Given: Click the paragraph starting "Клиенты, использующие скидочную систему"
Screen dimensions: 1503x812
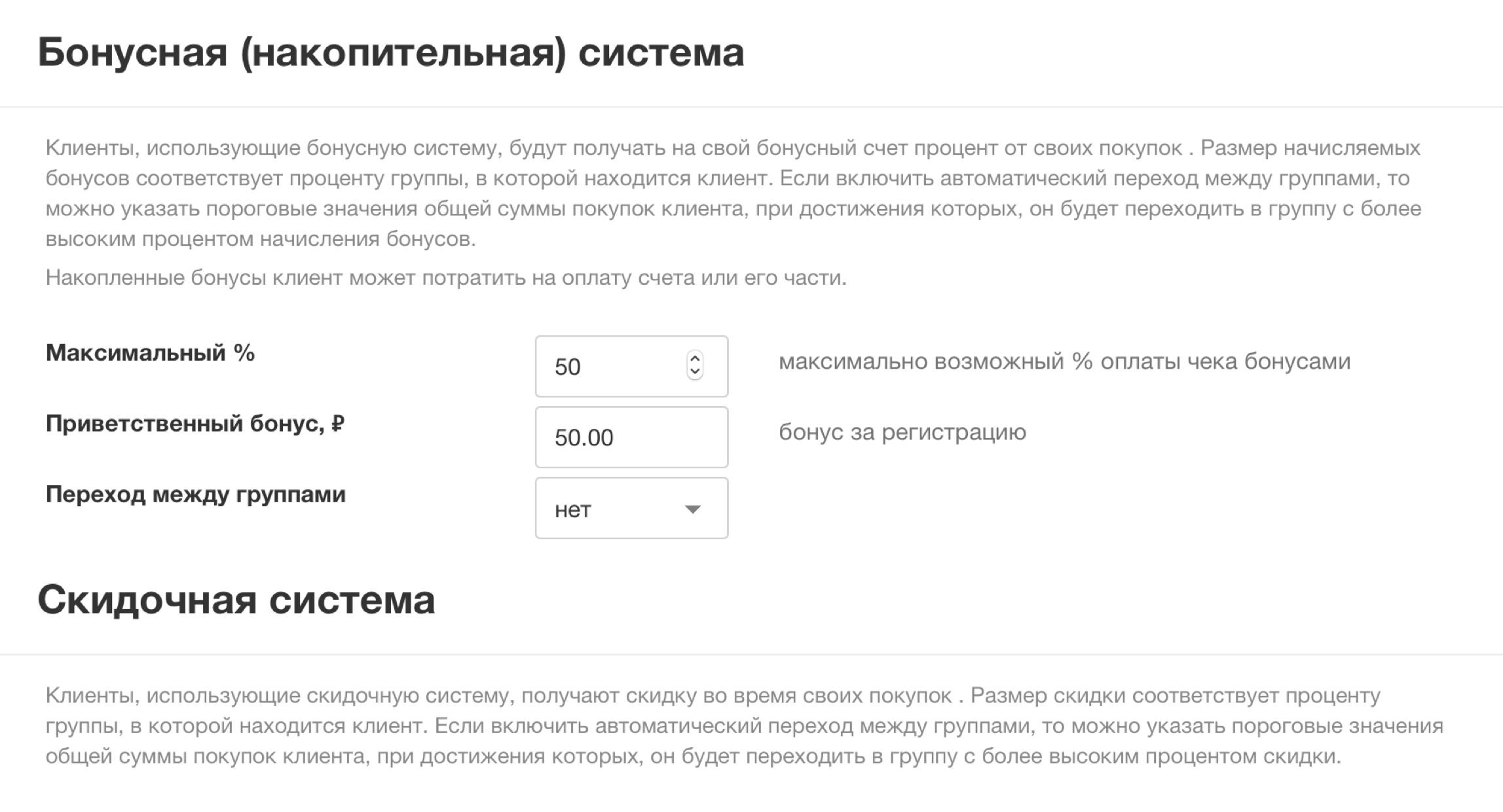Looking at the screenshot, I should (744, 726).
